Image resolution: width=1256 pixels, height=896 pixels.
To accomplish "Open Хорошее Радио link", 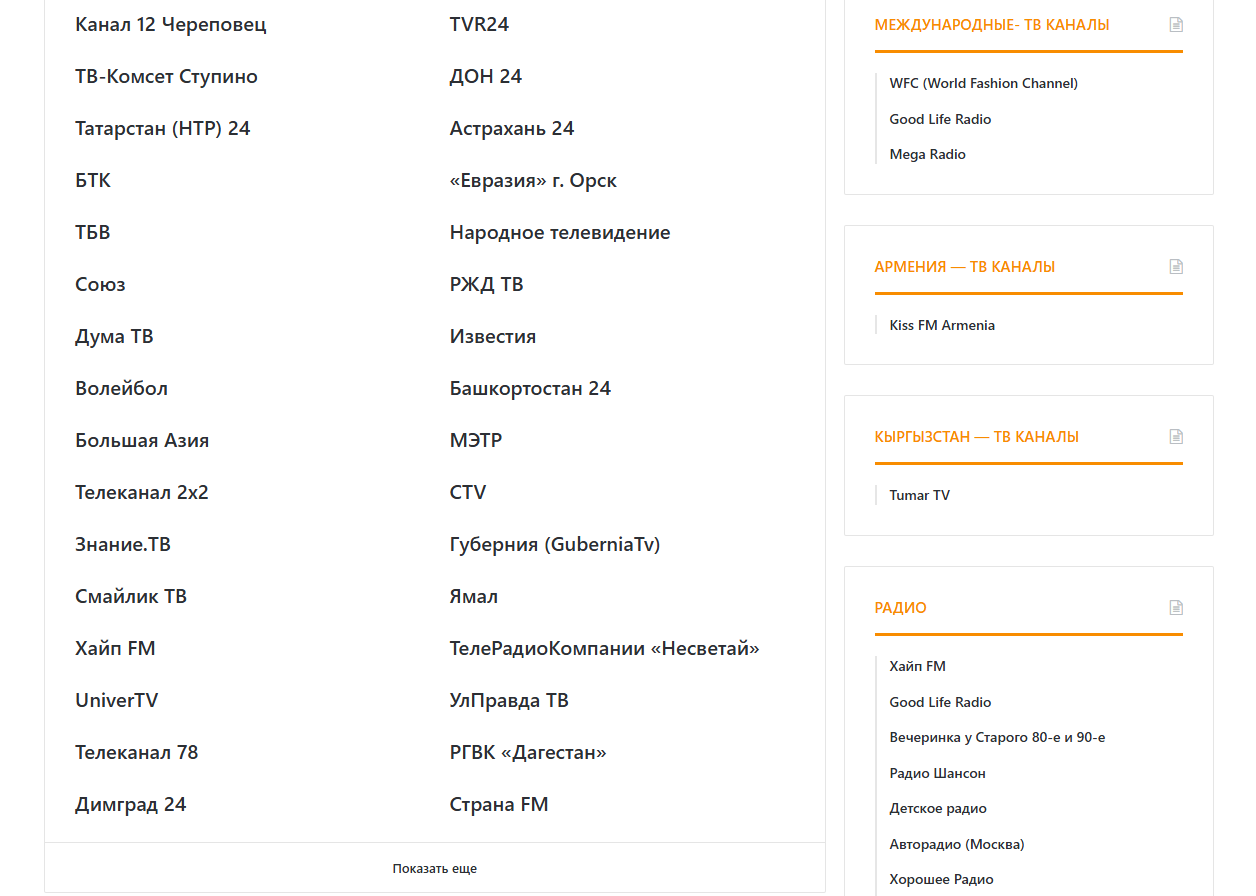I will tap(942, 880).
